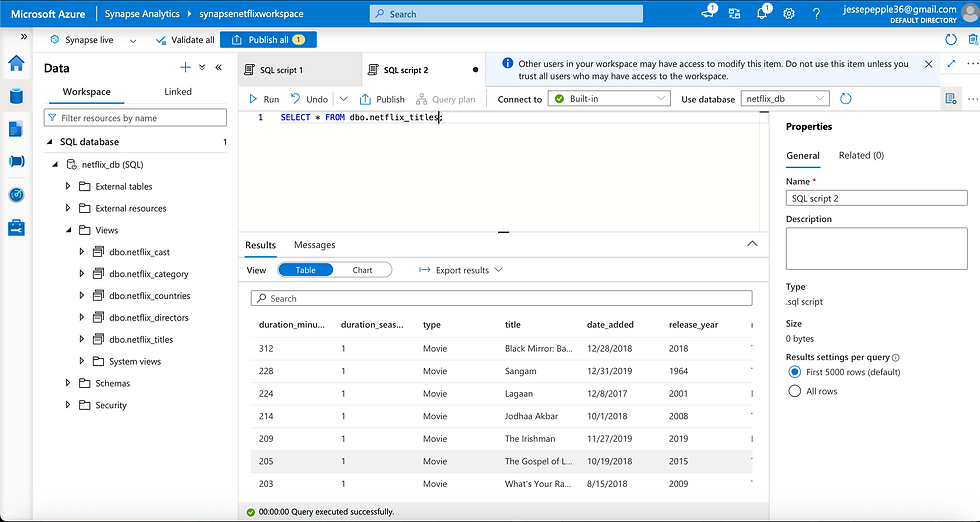The height and width of the screenshot is (522, 980).
Task: Click the Azure header feedback icon
Action: coord(709,13)
